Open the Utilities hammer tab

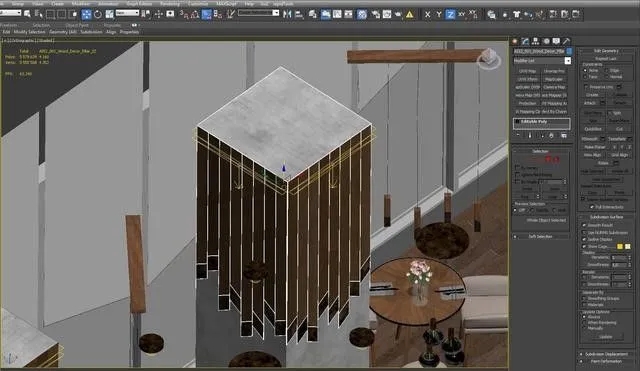point(567,41)
